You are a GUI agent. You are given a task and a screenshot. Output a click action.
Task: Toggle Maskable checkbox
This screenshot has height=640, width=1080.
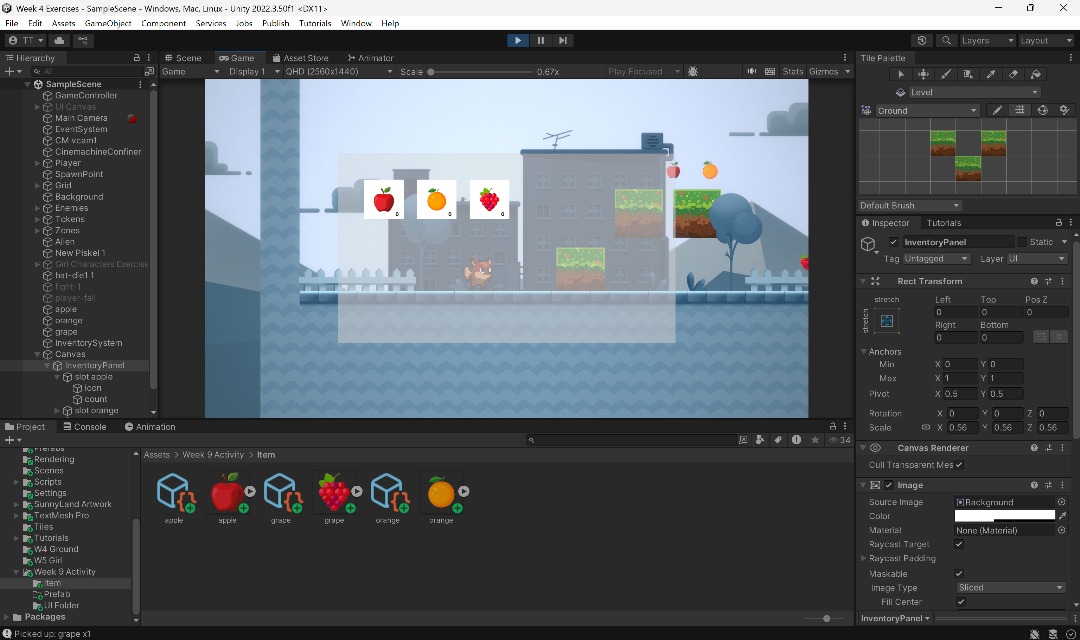tap(959, 574)
